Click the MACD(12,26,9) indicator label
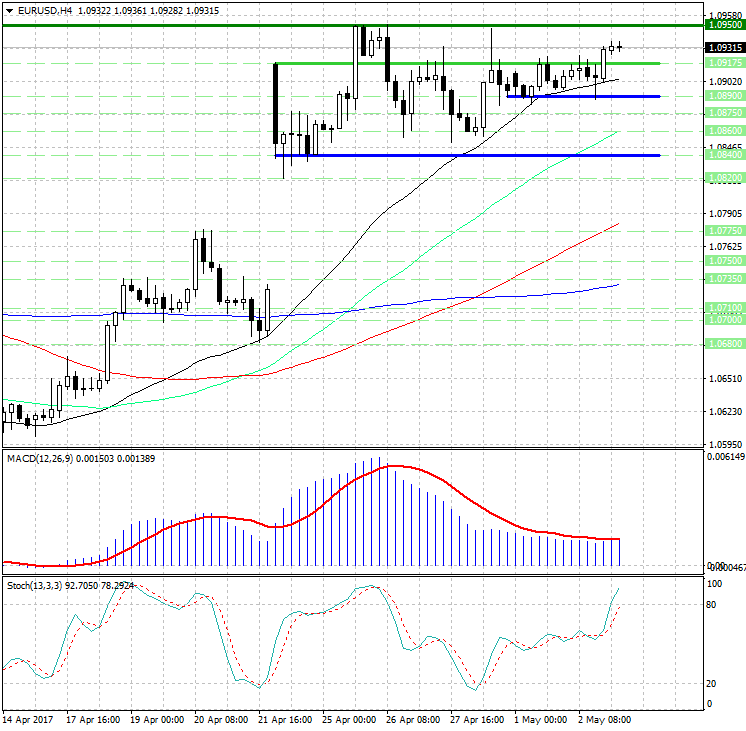This screenshot has width=746, height=731. [38, 457]
